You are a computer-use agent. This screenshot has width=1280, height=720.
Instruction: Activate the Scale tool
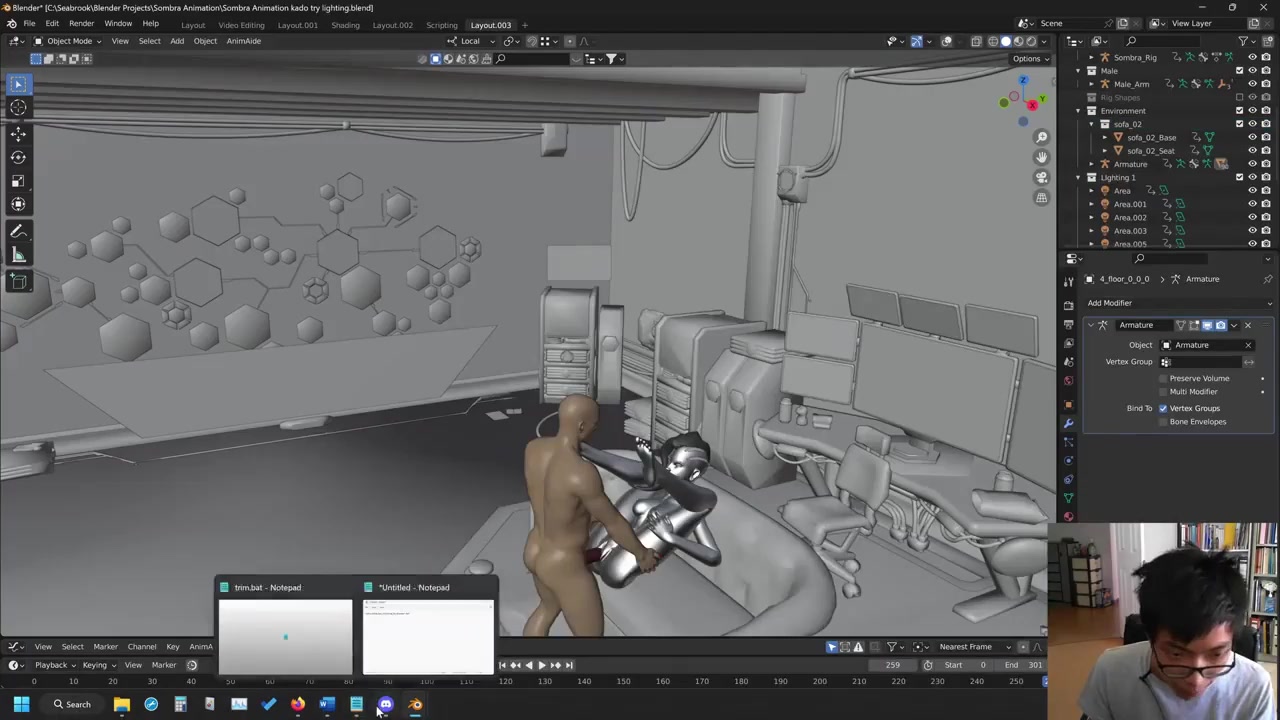pos(18,181)
